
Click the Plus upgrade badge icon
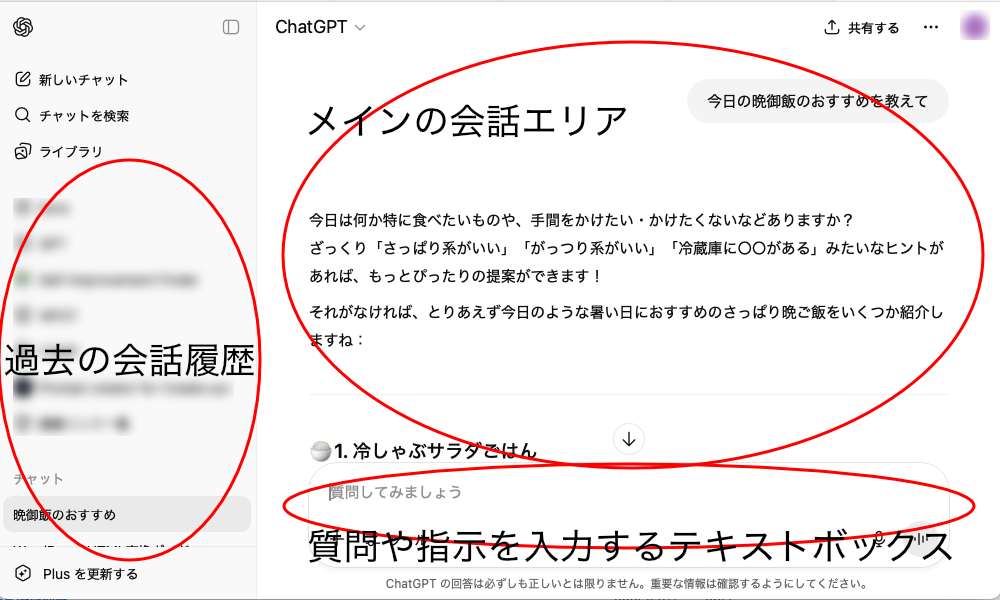pos(23,573)
